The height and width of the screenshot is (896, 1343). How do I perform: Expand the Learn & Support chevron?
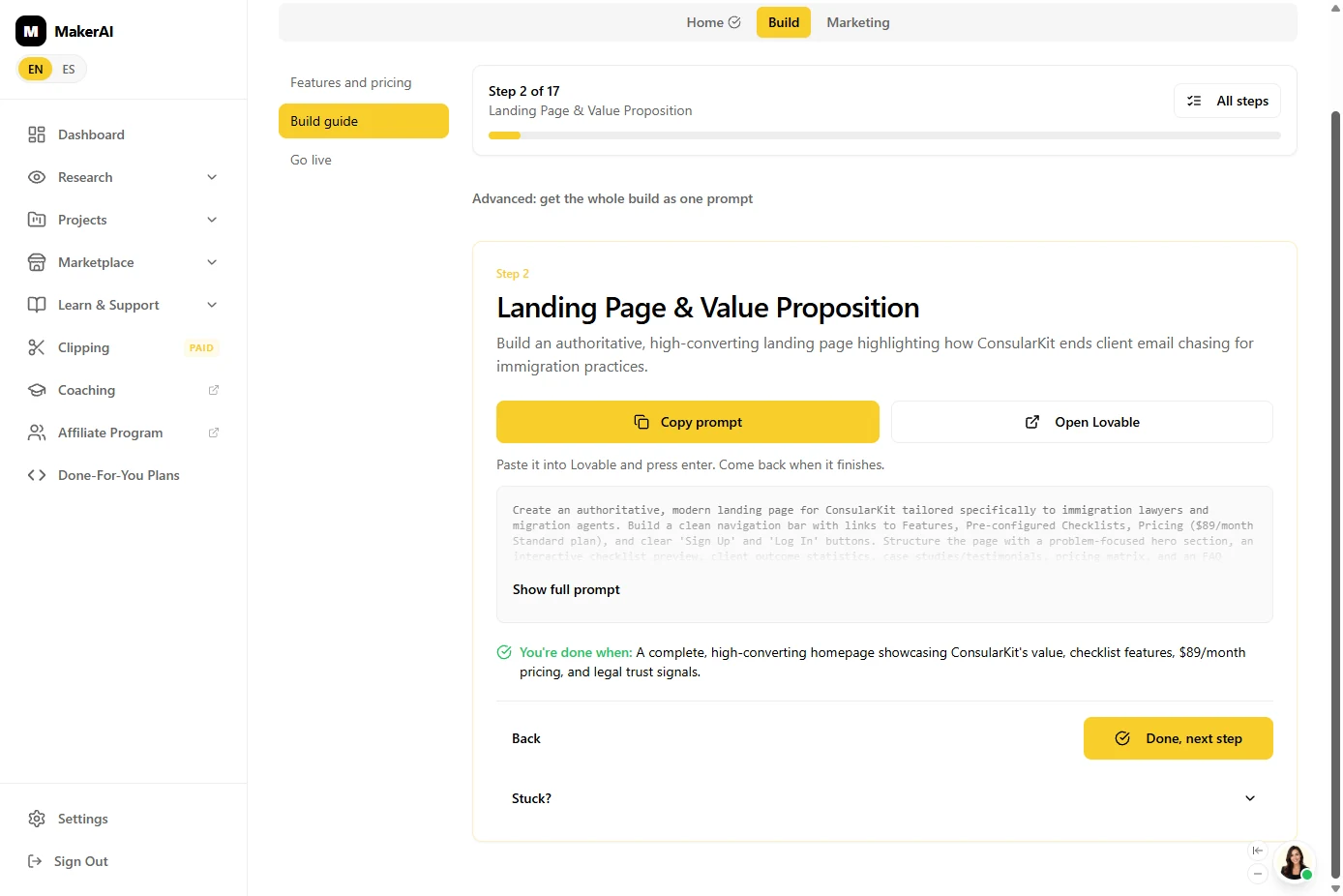(212, 305)
